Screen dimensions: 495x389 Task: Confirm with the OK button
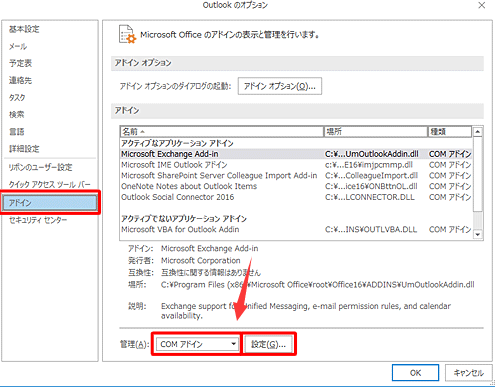click(415, 373)
